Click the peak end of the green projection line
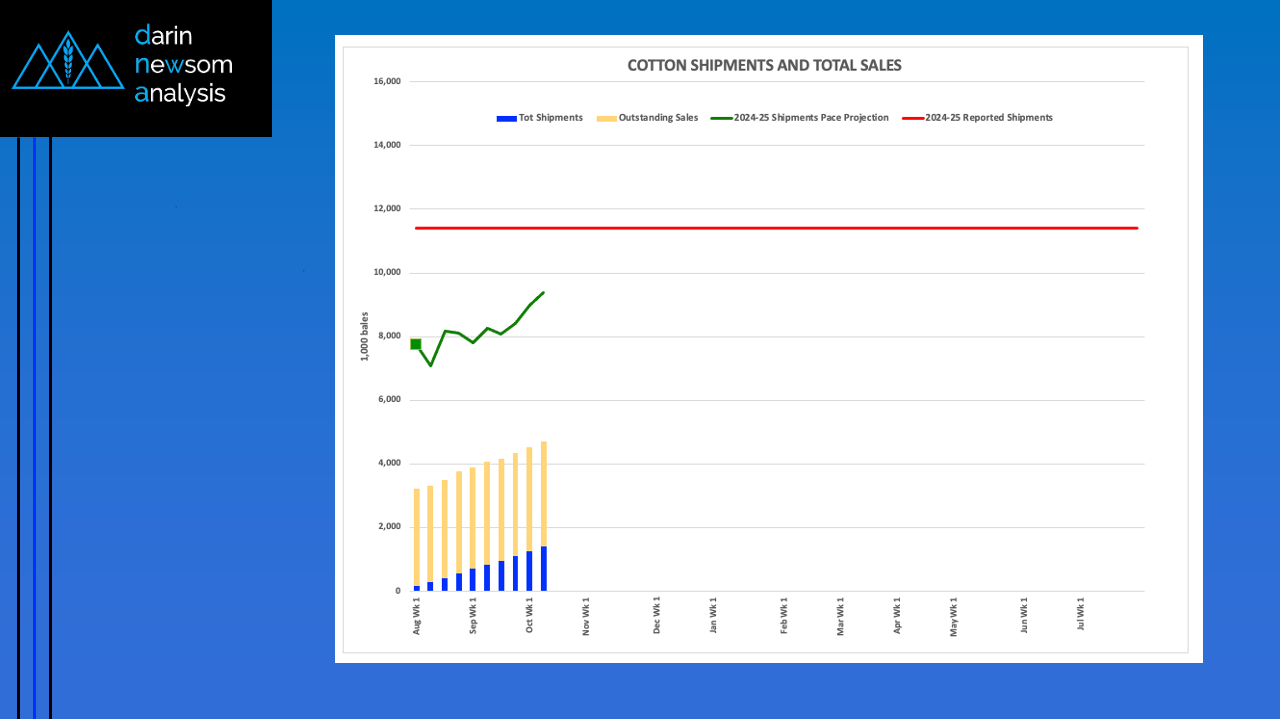This screenshot has height=719, width=1280. point(543,292)
